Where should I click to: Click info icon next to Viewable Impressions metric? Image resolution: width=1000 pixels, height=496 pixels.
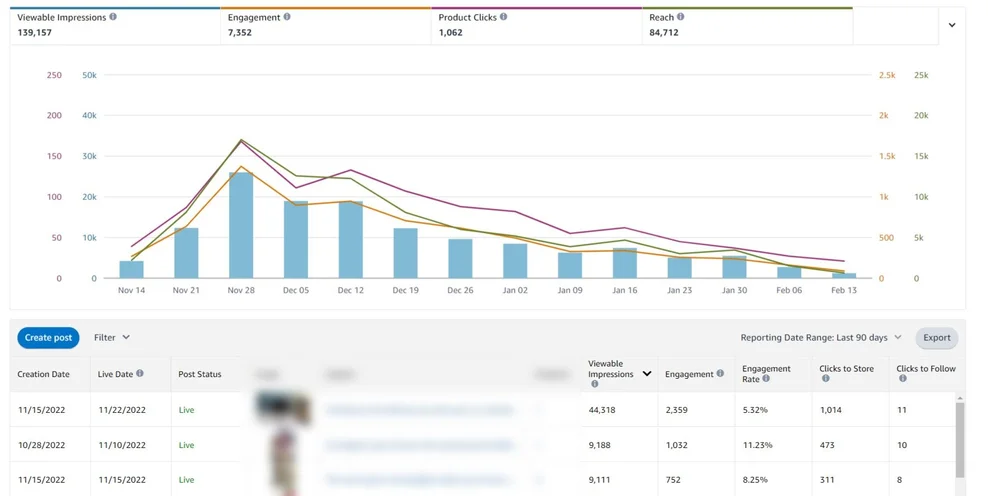(x=113, y=17)
